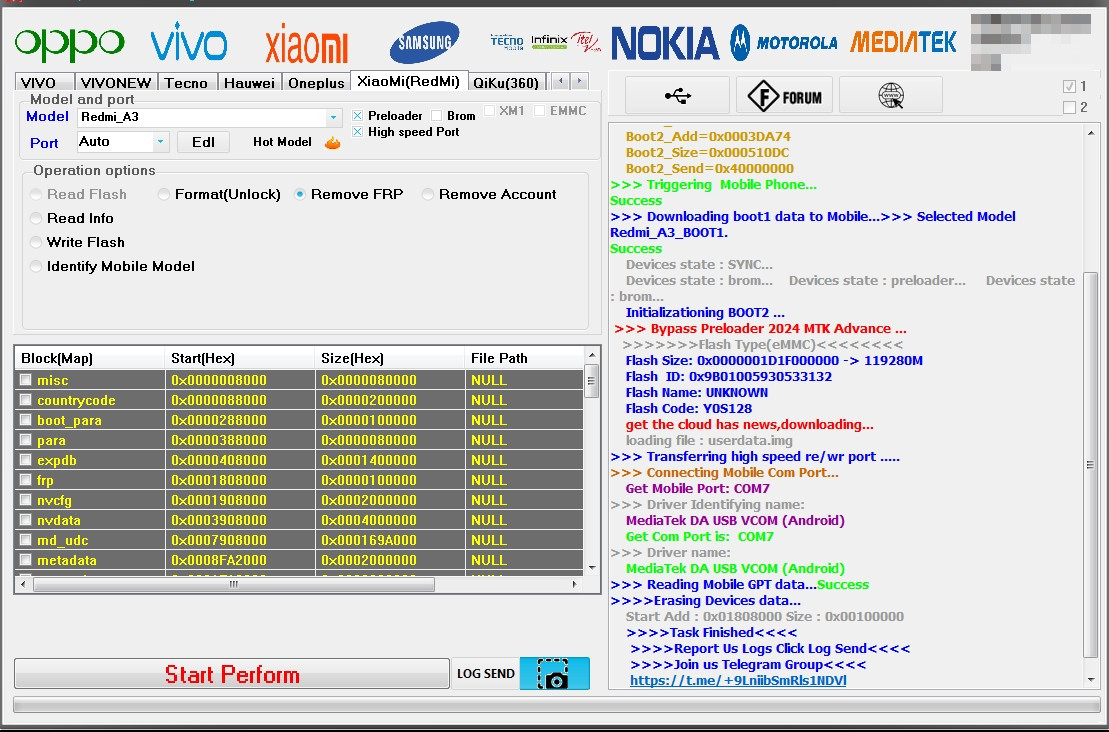
Task: Switch to the Tecno tab
Action: coord(187,83)
